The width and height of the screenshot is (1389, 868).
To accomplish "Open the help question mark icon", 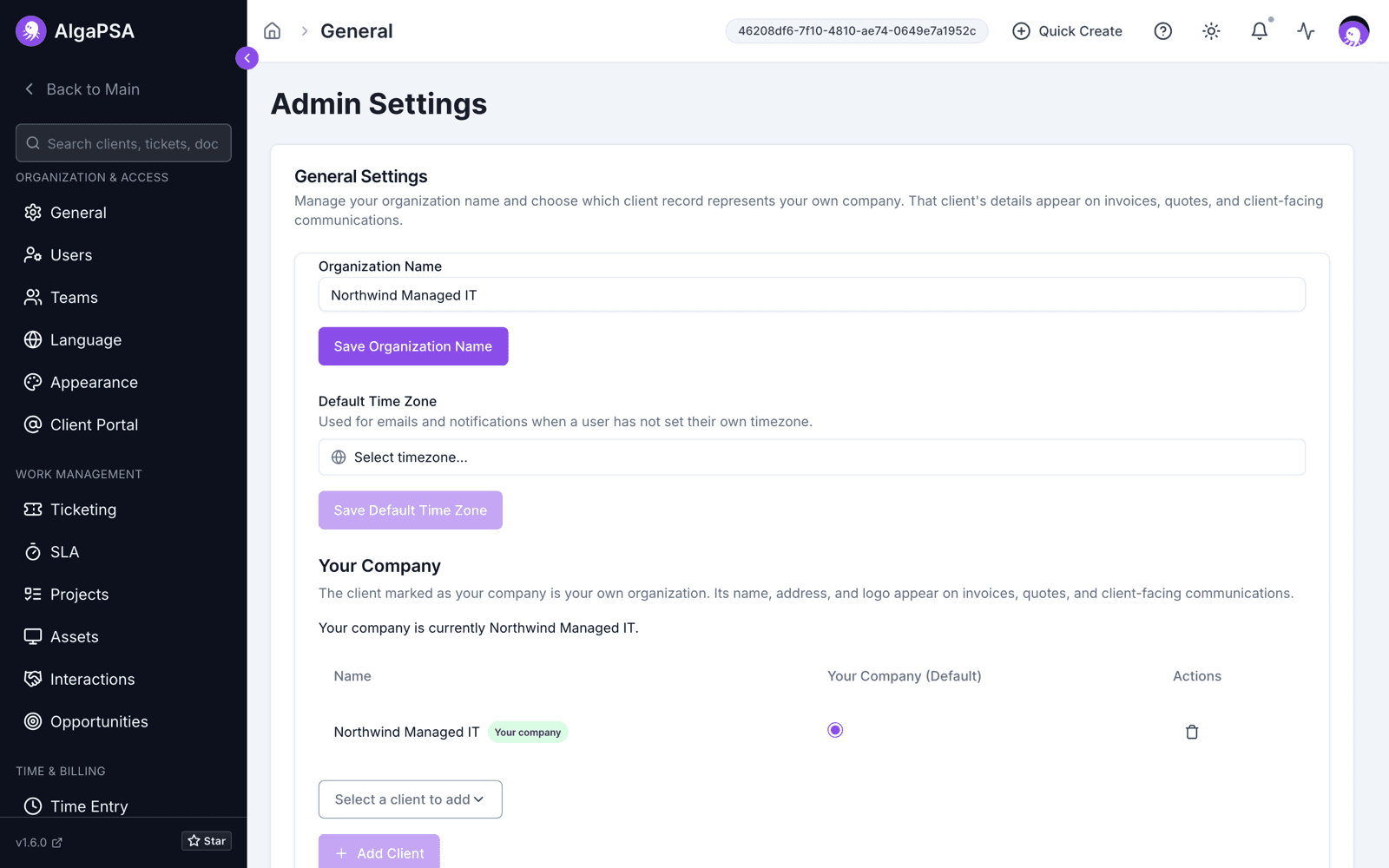I will tap(1162, 31).
